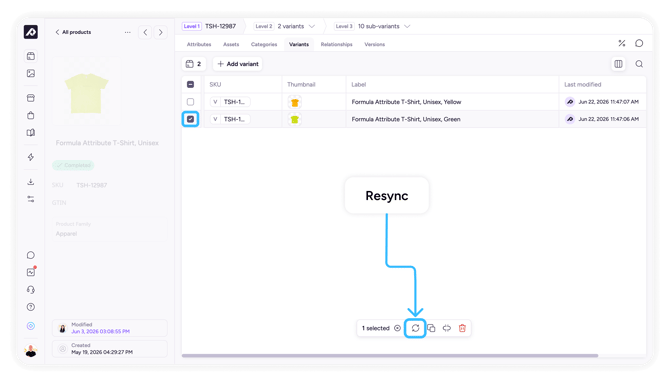Open the download import icon in sidebar
Viewport: 670px width, 382px height.
(x=31, y=182)
